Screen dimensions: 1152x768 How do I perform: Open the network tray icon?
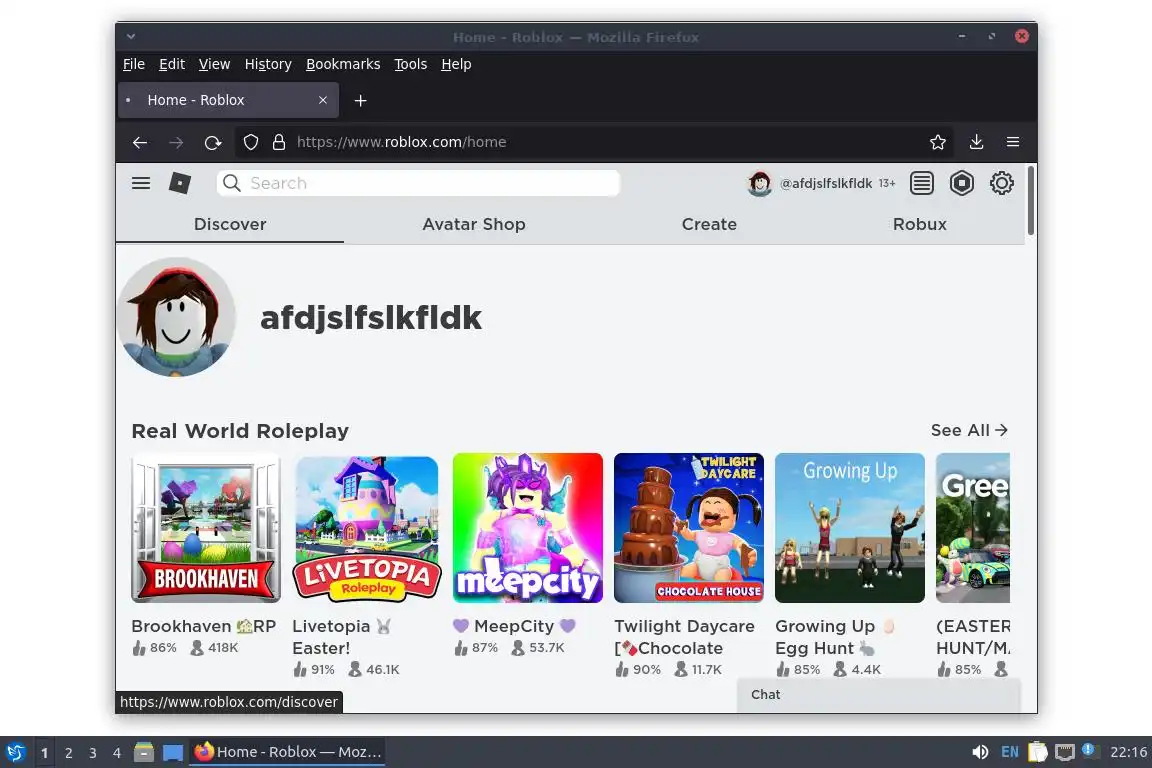(x=1065, y=752)
